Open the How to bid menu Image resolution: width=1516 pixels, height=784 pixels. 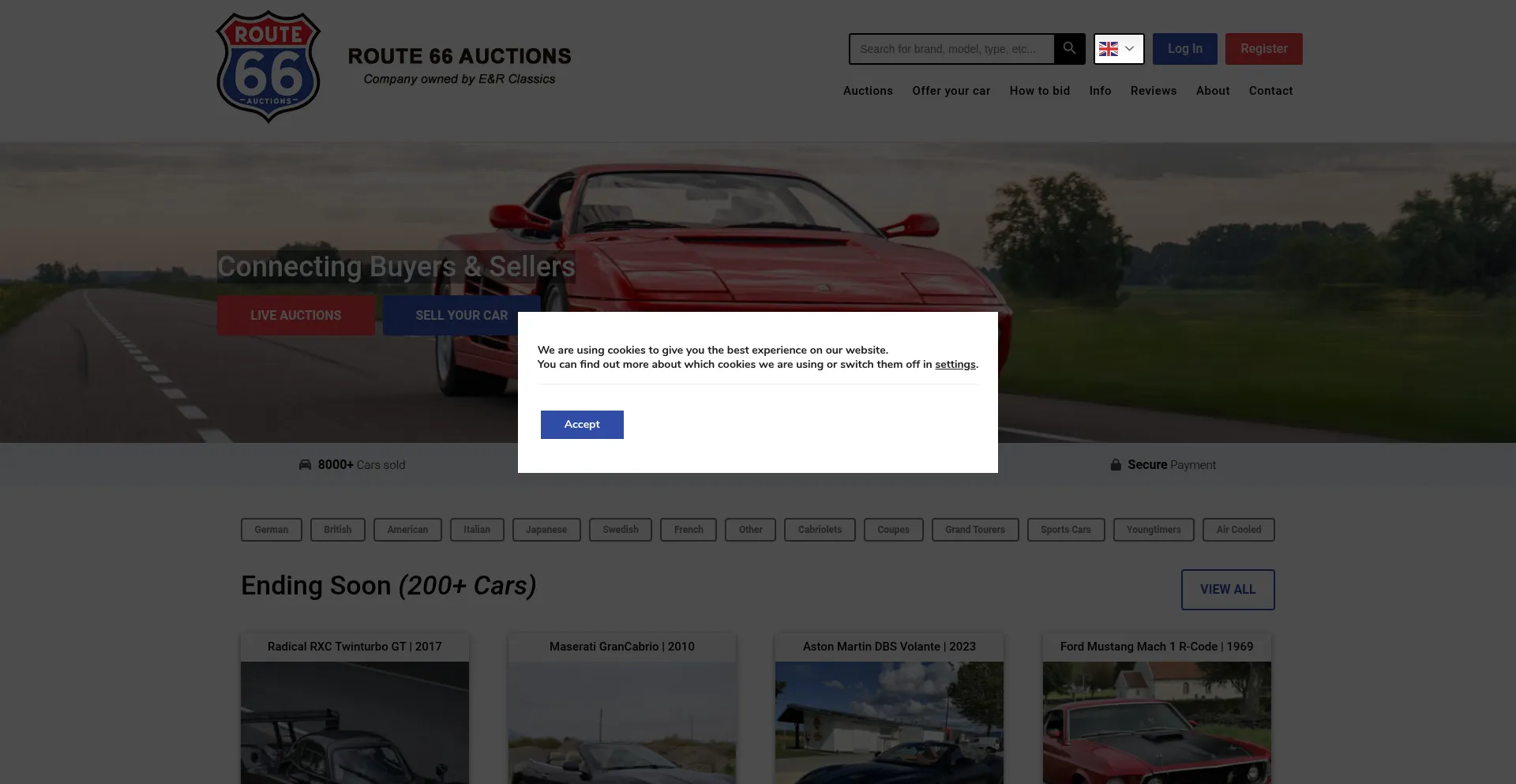(x=1039, y=91)
